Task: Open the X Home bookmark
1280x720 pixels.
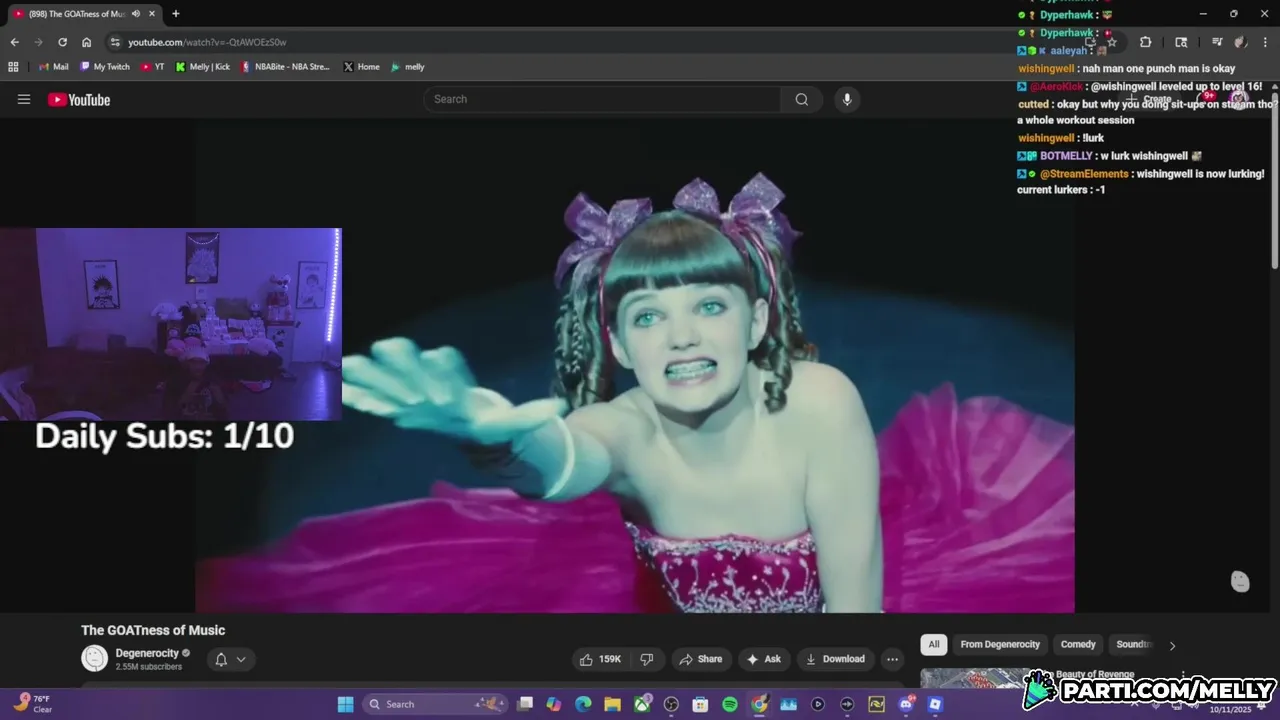Action: pyautogui.click(x=361, y=67)
